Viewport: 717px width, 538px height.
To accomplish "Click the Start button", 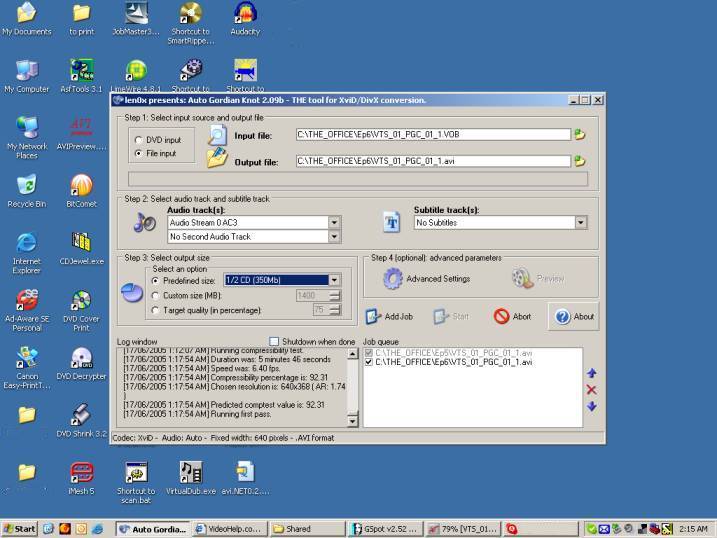I will (451, 316).
